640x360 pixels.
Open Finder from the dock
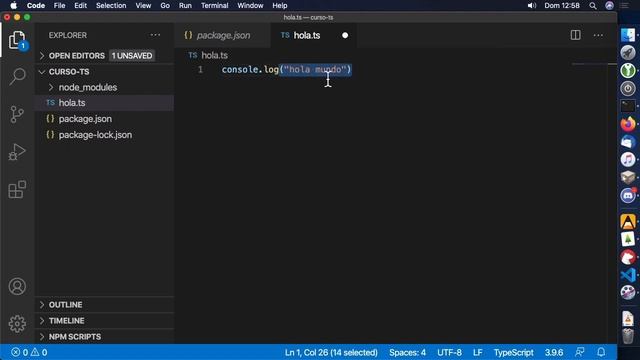(x=628, y=35)
